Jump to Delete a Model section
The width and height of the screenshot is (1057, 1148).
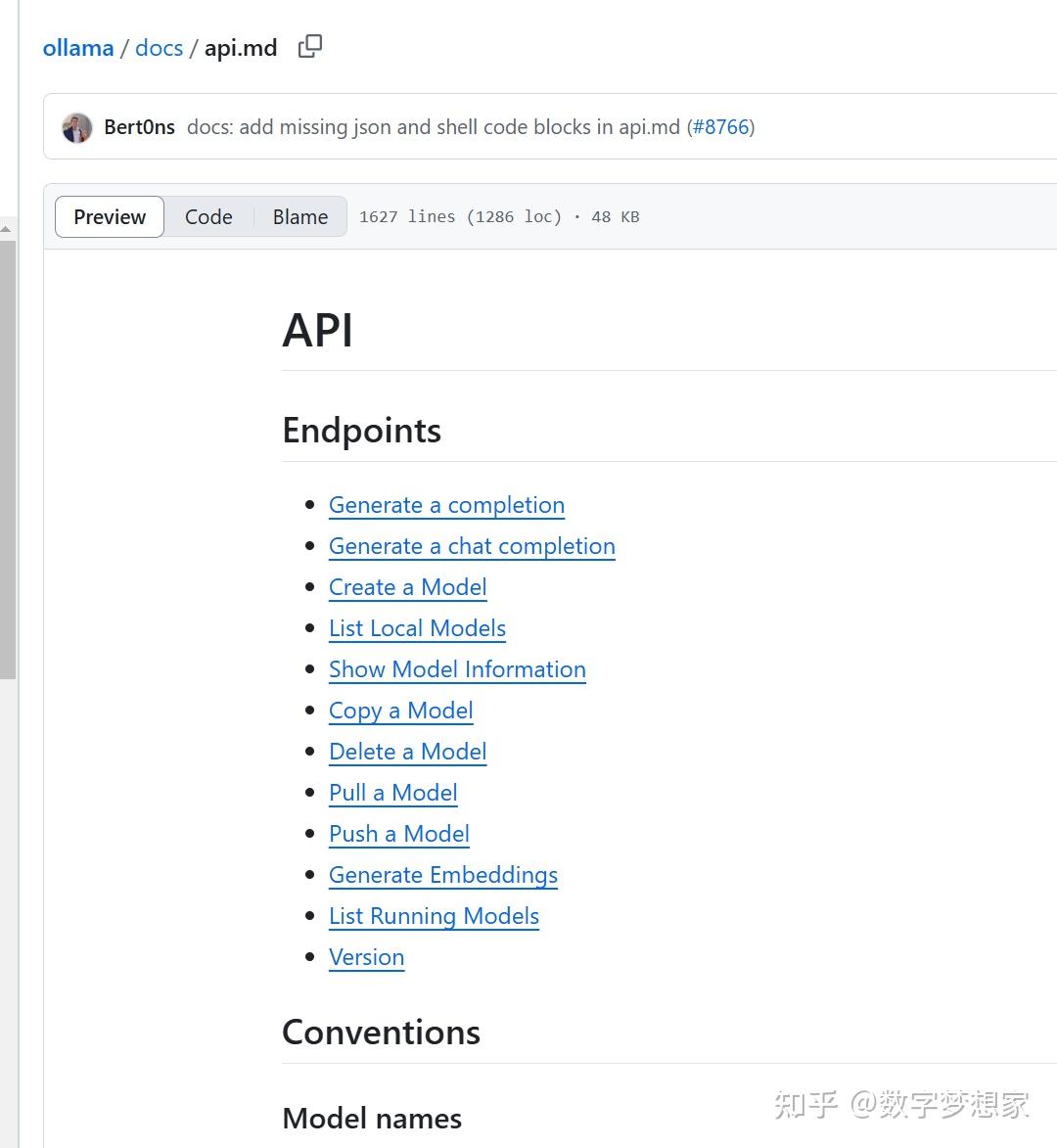click(x=408, y=752)
